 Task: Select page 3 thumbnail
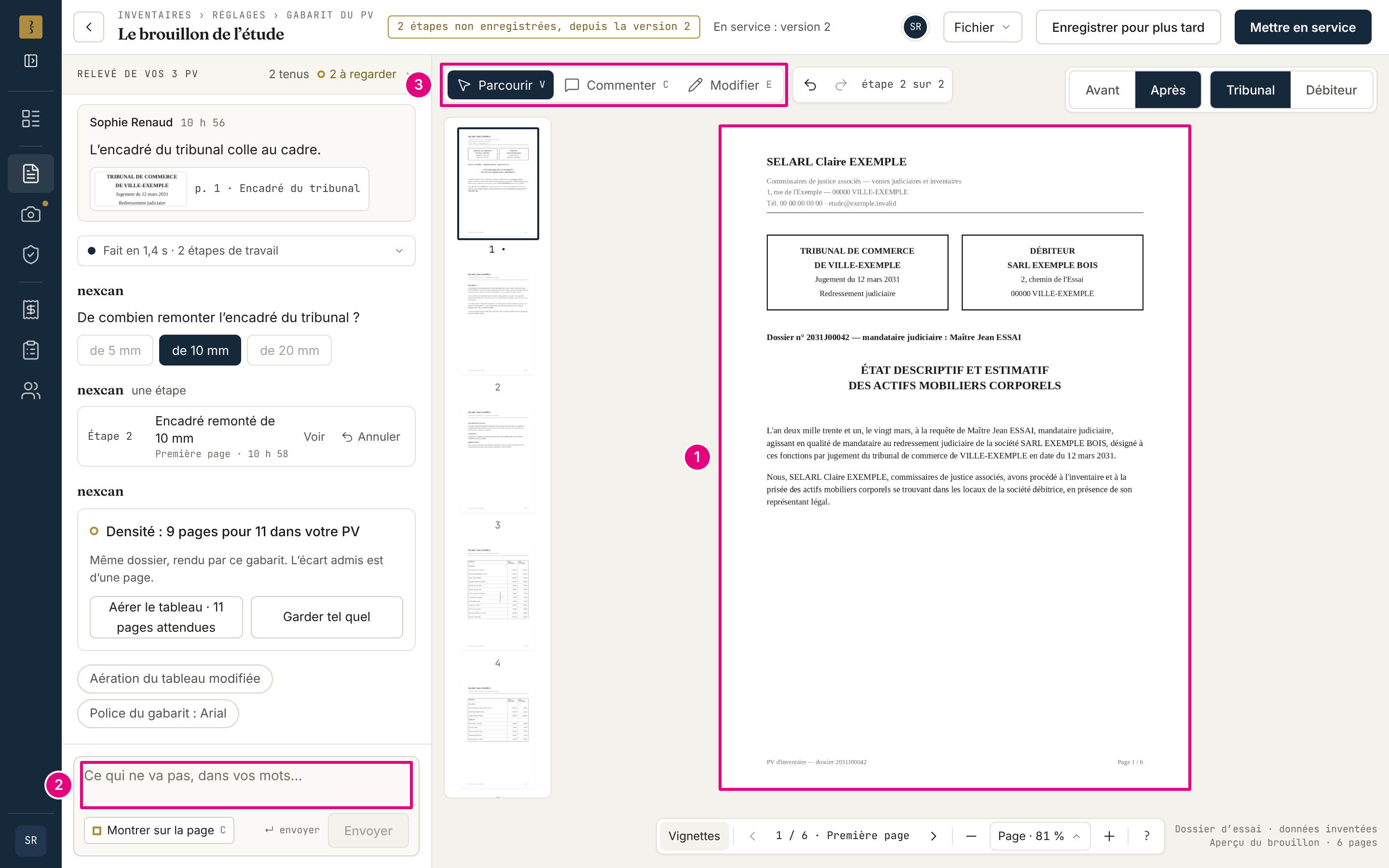[498, 459]
